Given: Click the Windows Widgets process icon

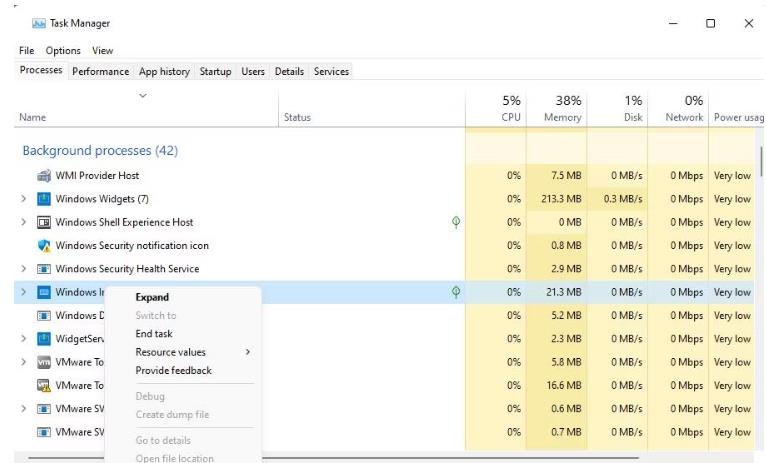Looking at the screenshot, I should pyautogui.click(x=44, y=199).
